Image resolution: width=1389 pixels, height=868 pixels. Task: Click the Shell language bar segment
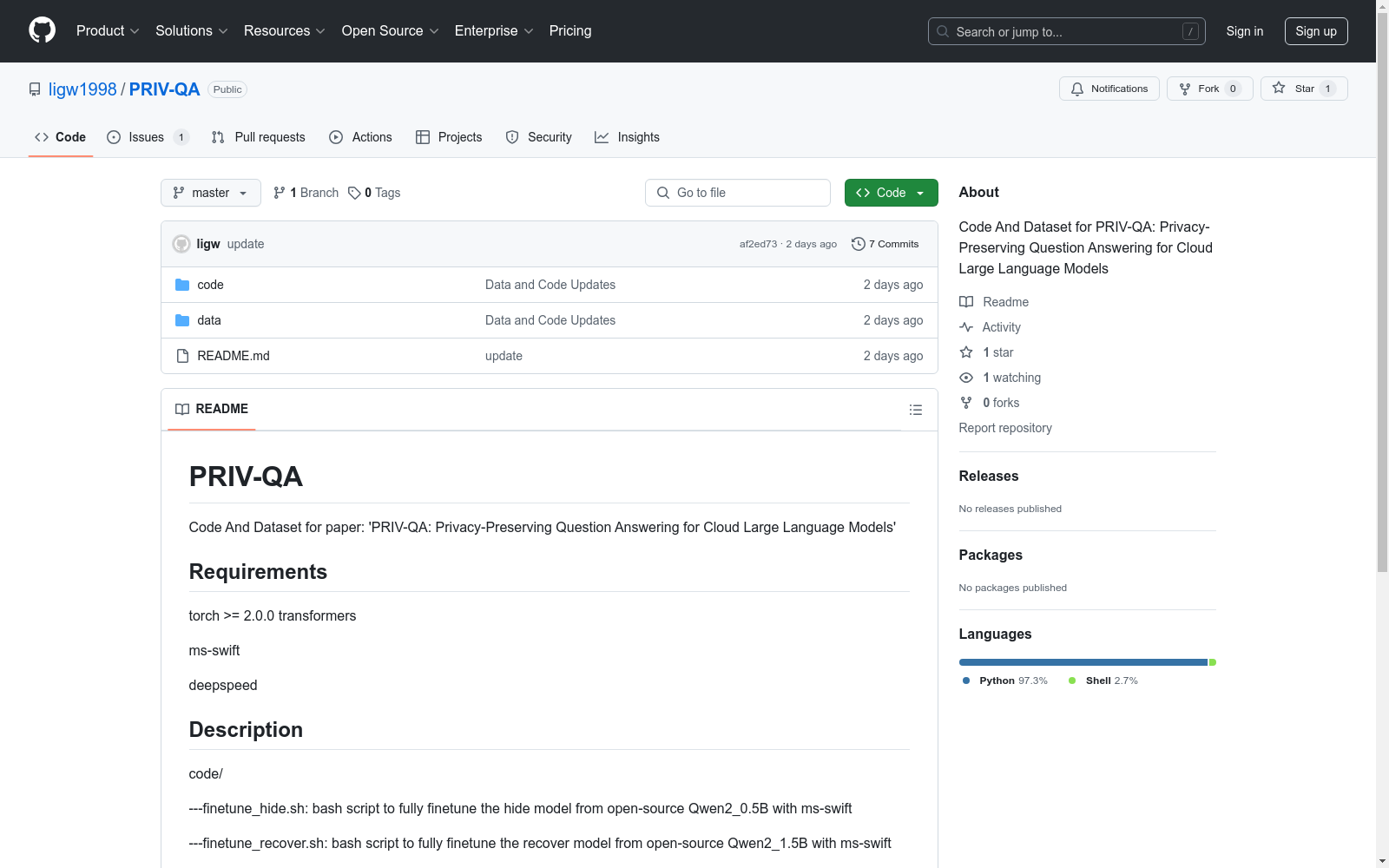click(x=1213, y=662)
